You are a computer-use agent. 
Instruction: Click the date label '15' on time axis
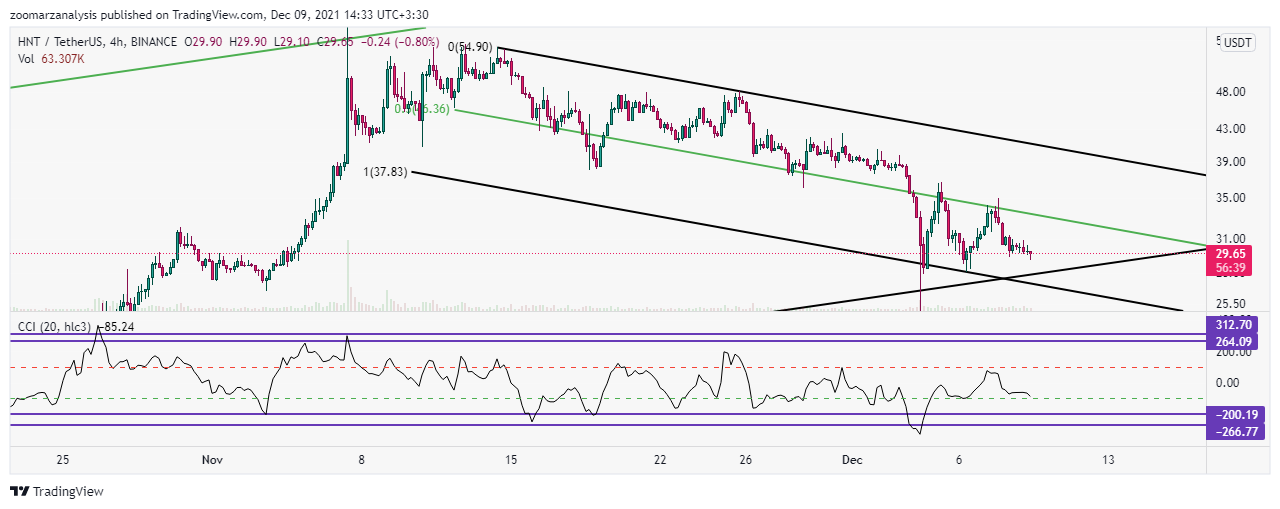click(511, 460)
